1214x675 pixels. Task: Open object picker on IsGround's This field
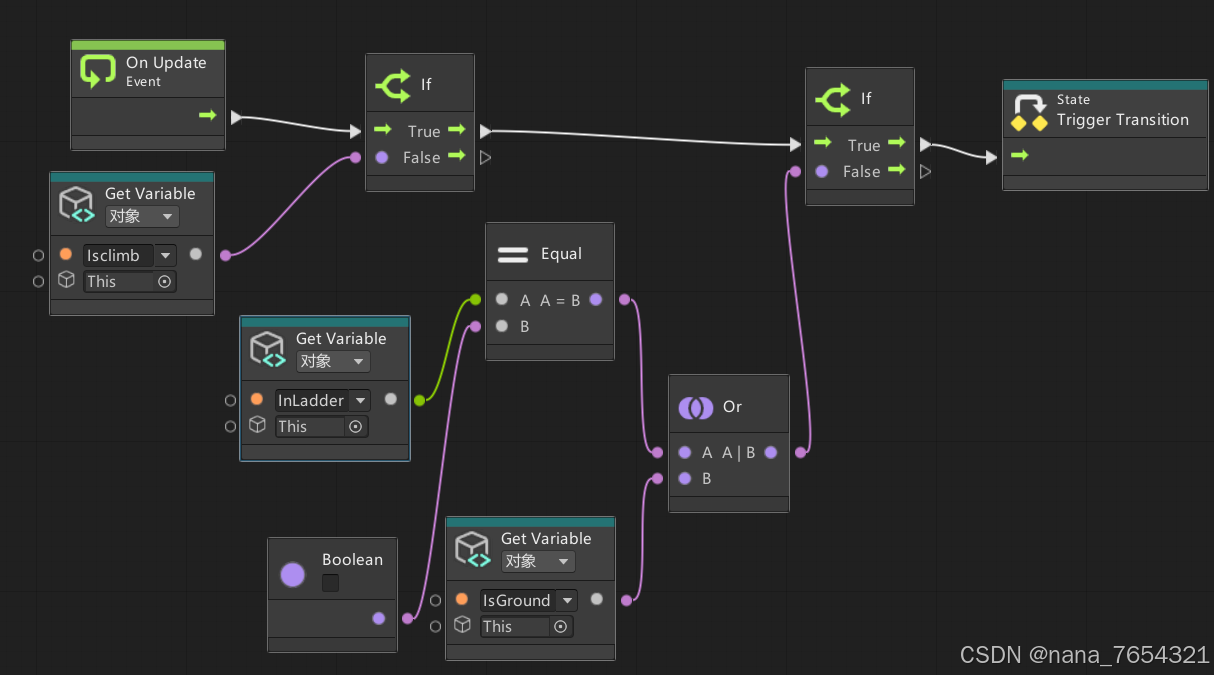coord(559,626)
